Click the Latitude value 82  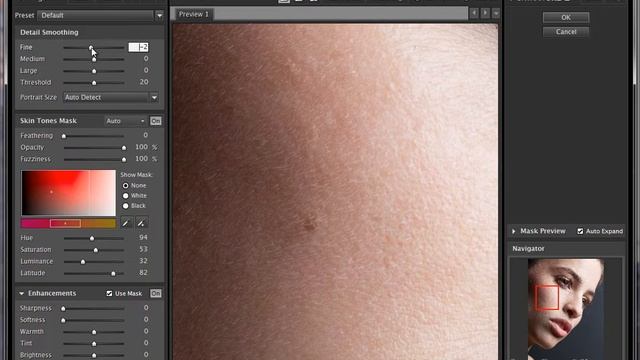click(143, 273)
